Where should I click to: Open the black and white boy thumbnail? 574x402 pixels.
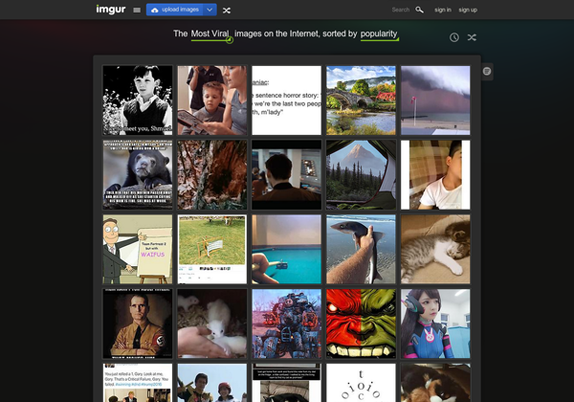(x=137, y=100)
